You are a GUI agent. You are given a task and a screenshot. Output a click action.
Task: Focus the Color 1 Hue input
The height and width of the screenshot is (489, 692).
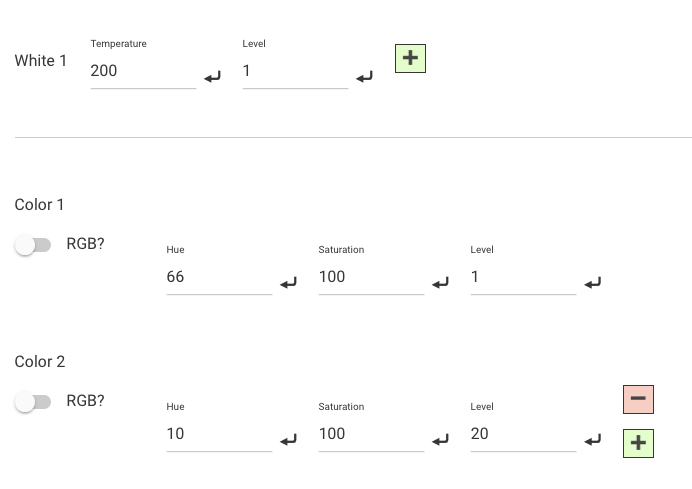tap(219, 277)
